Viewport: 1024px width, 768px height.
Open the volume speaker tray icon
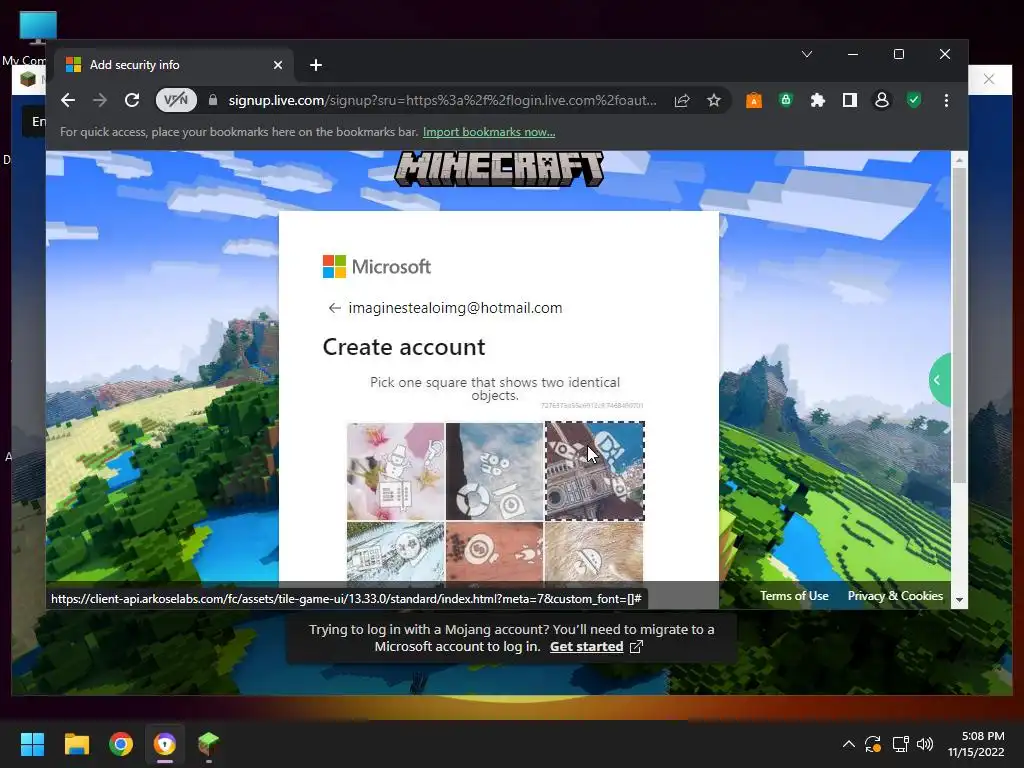(x=925, y=744)
